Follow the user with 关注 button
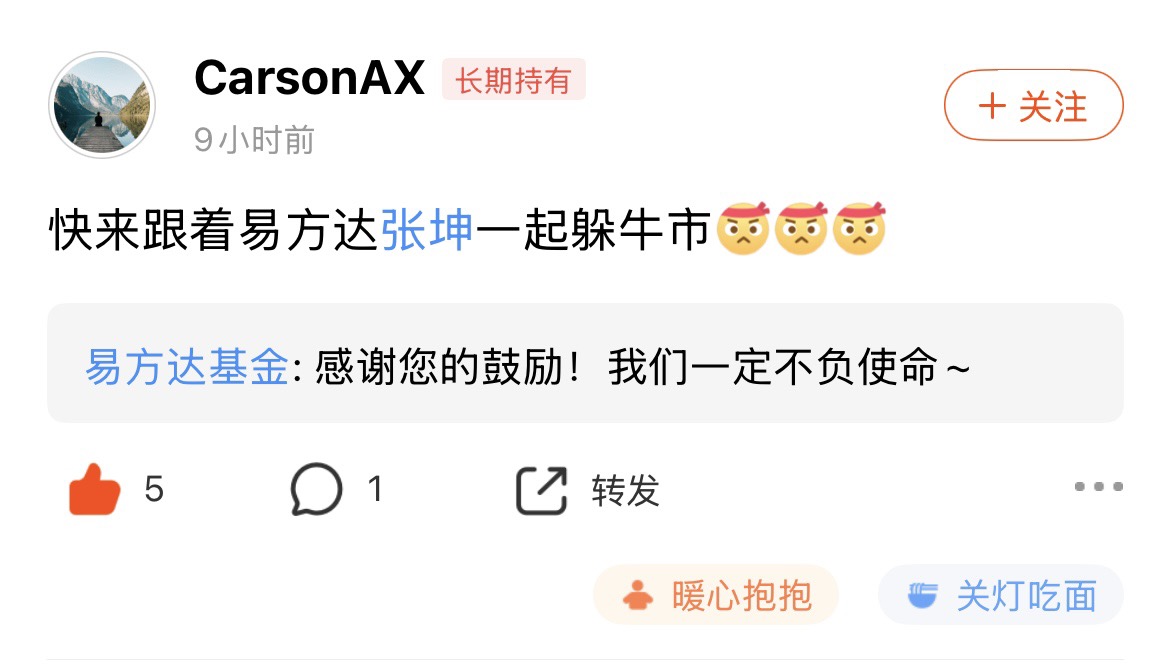The width and height of the screenshot is (1170, 672). pos(1033,105)
